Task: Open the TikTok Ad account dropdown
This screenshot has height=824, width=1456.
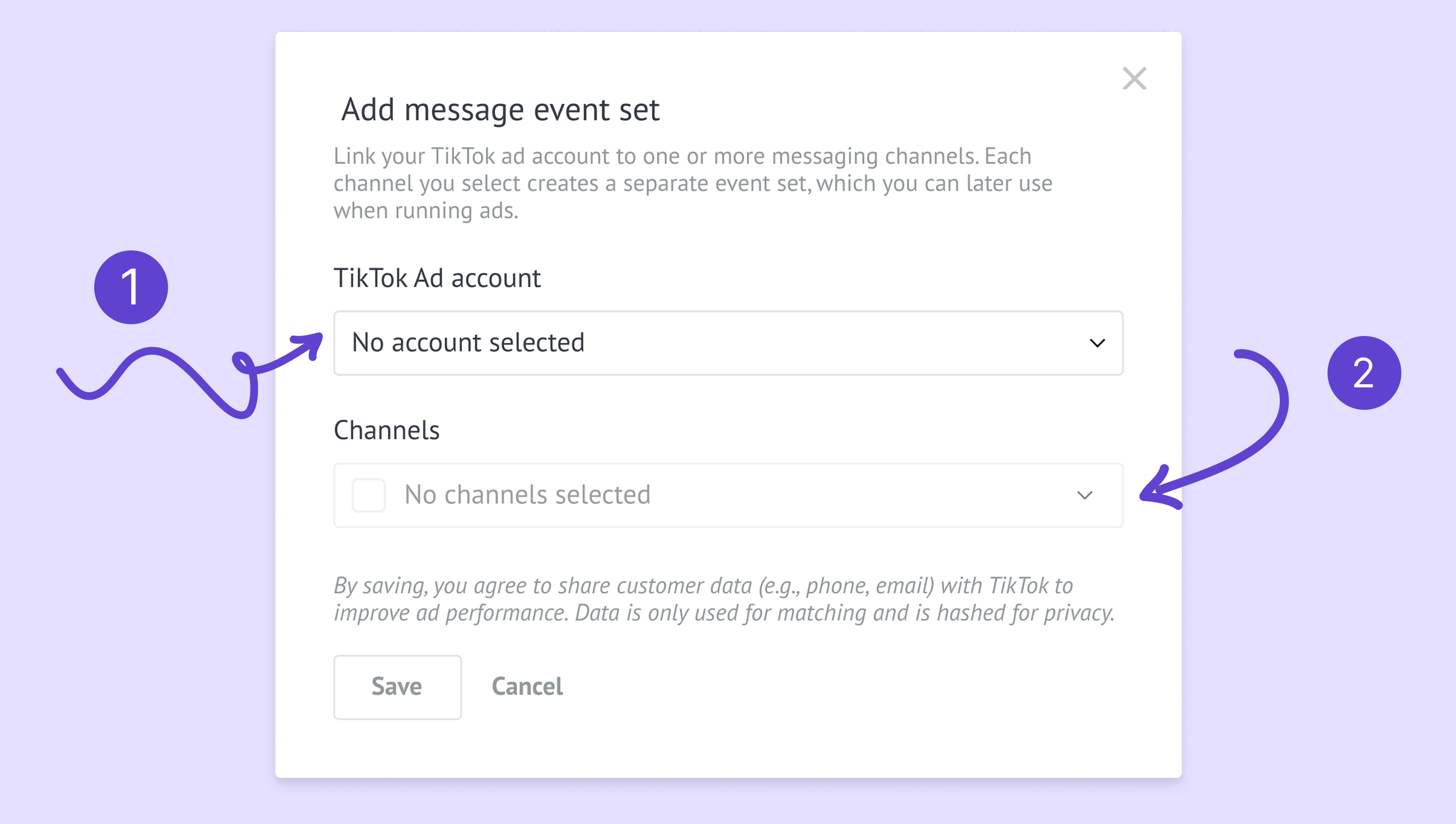Action: tap(727, 343)
